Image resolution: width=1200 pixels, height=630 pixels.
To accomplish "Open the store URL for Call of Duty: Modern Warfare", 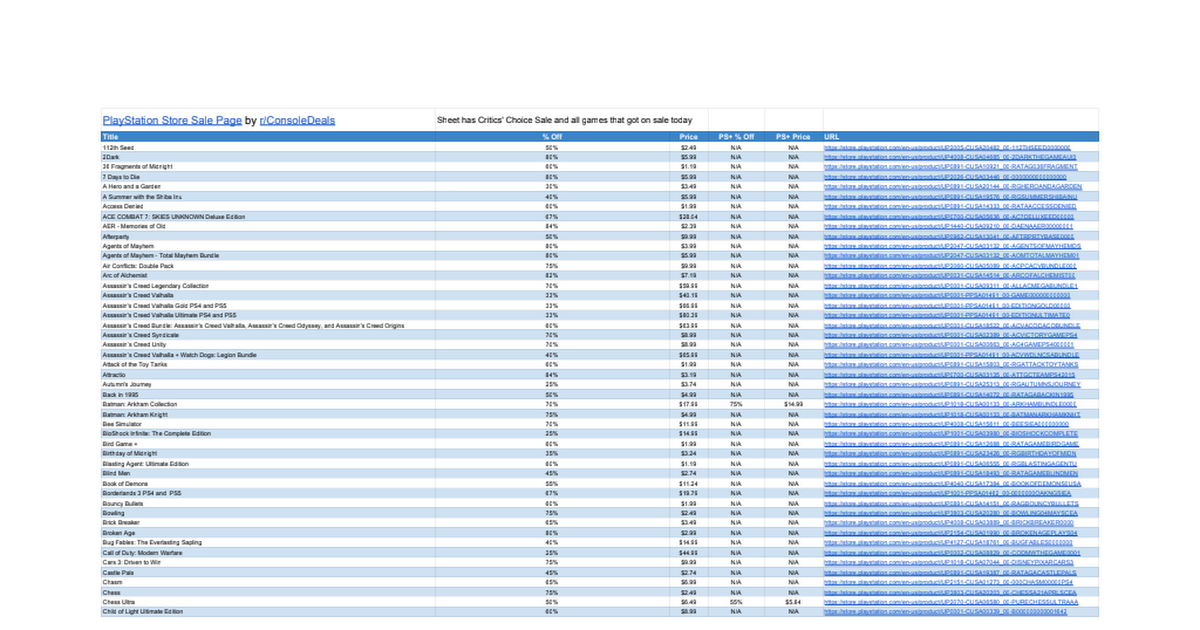I will [952, 552].
